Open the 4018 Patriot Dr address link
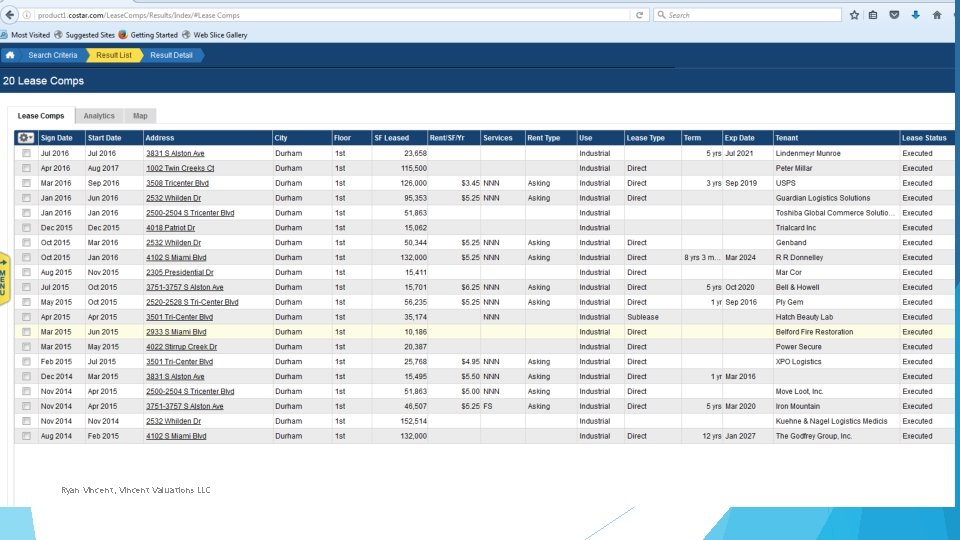 pos(170,228)
